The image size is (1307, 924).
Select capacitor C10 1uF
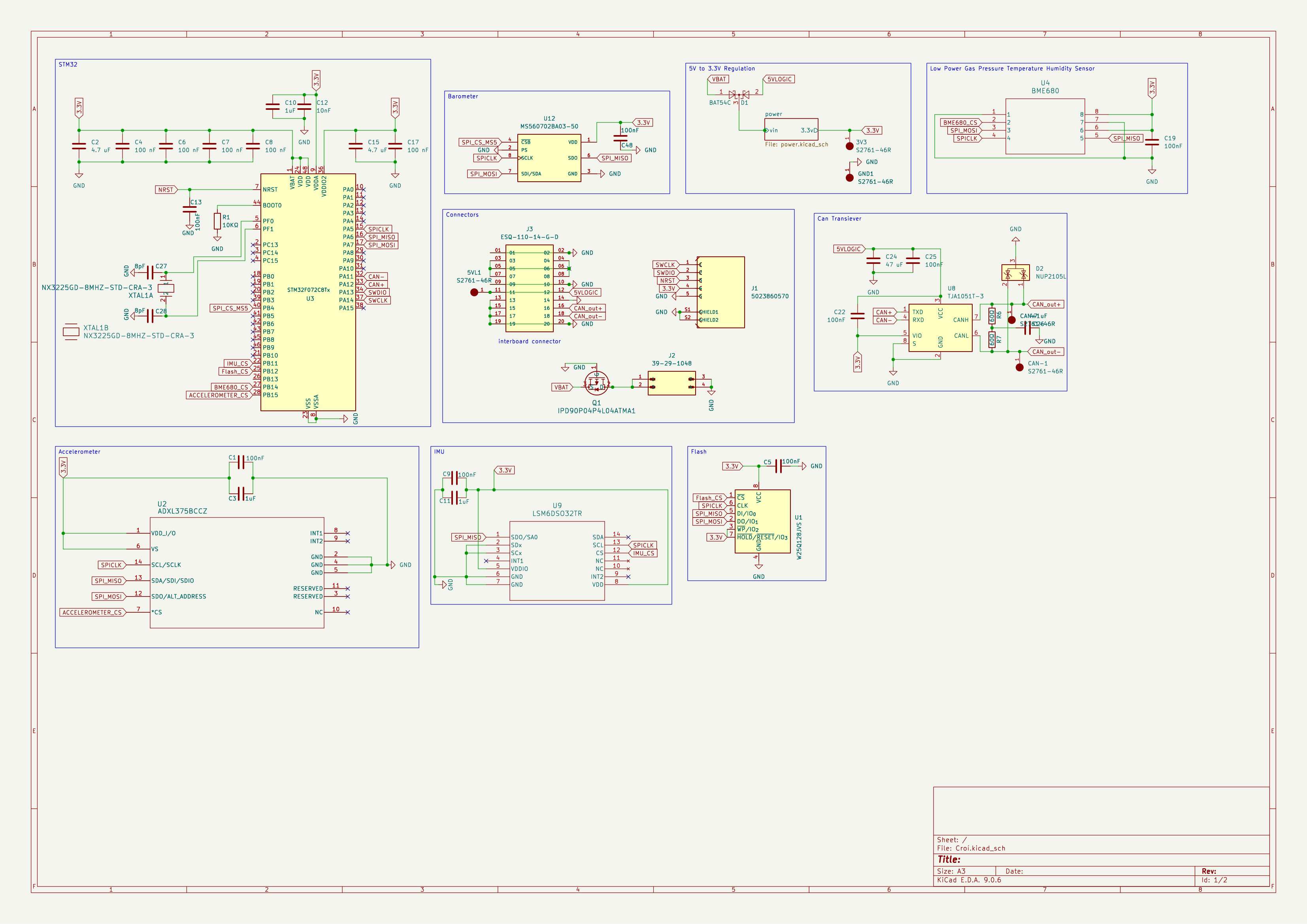coord(273,106)
